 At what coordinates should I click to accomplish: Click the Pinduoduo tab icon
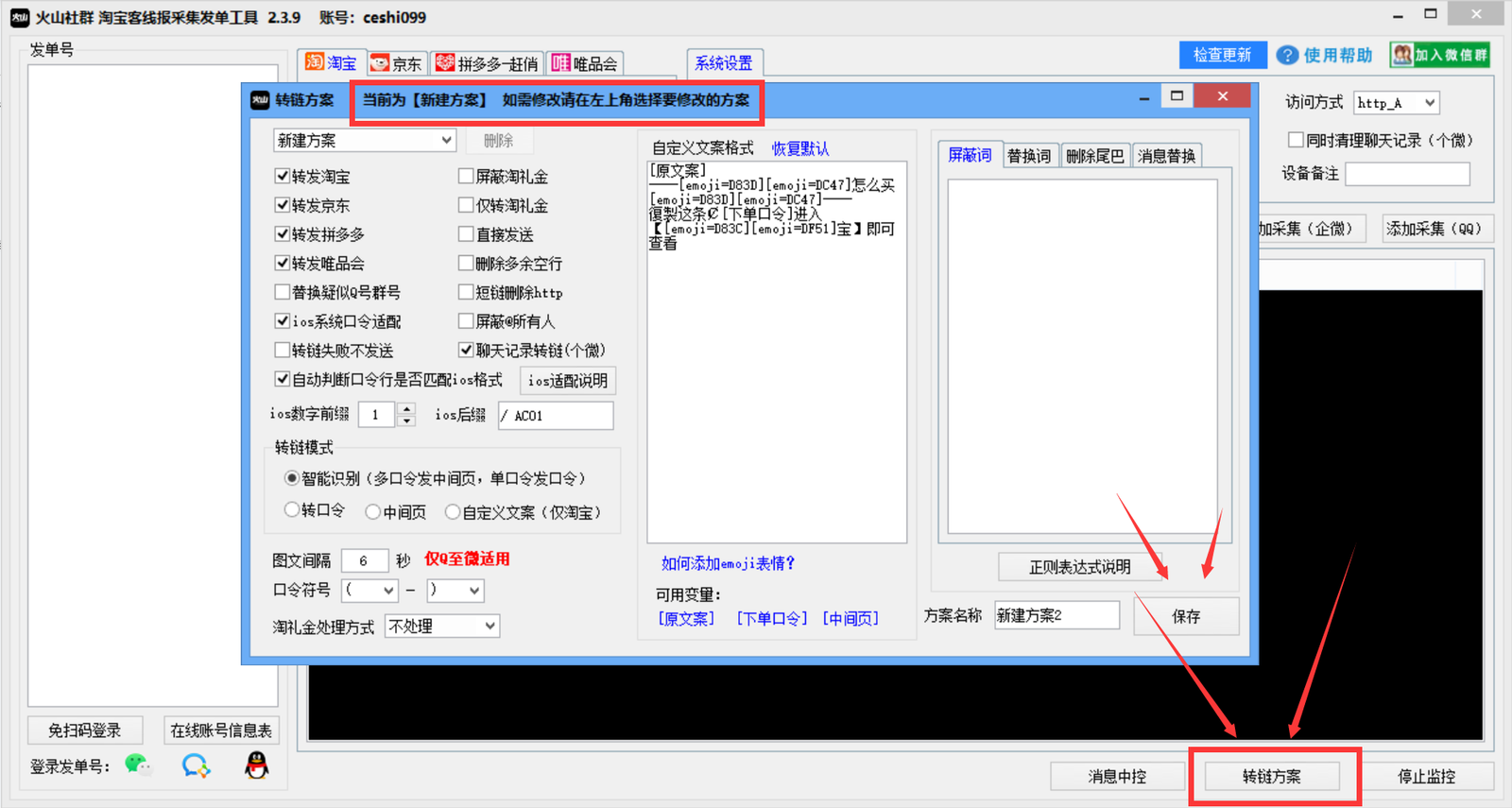[x=445, y=63]
